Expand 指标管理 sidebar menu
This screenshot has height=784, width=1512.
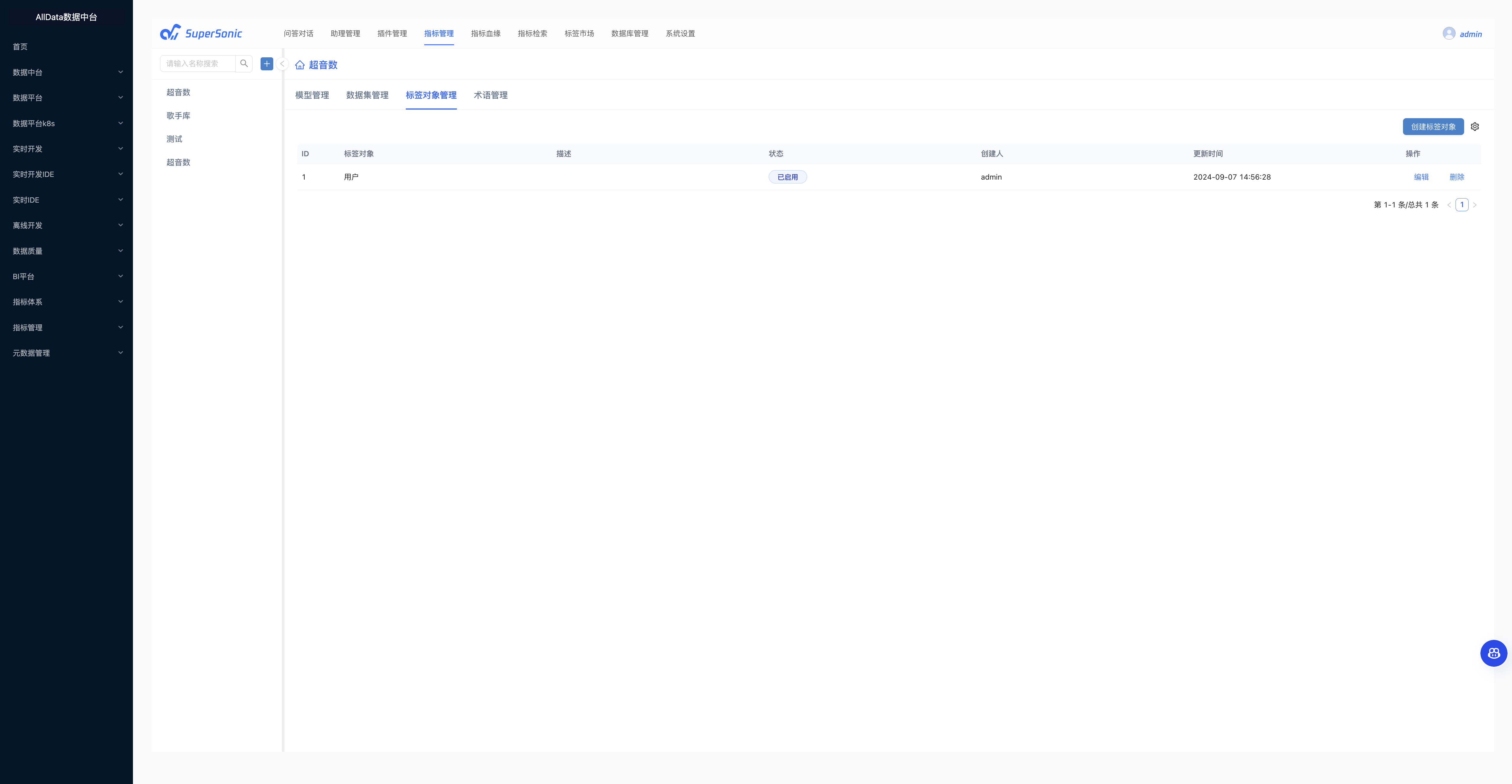tap(66, 327)
